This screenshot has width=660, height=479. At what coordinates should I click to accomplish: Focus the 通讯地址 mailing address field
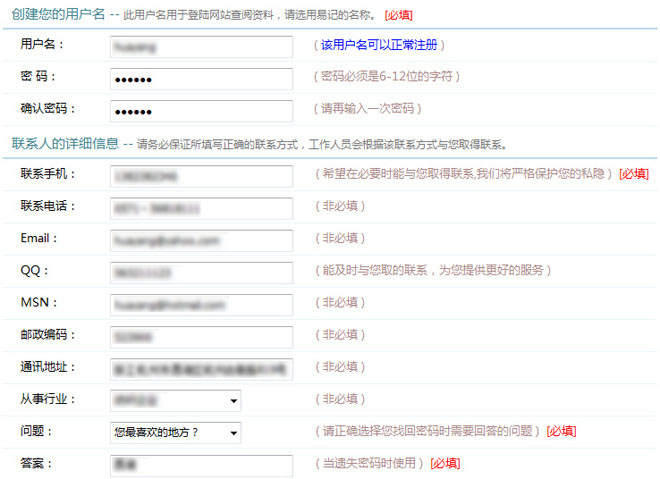click(x=201, y=368)
